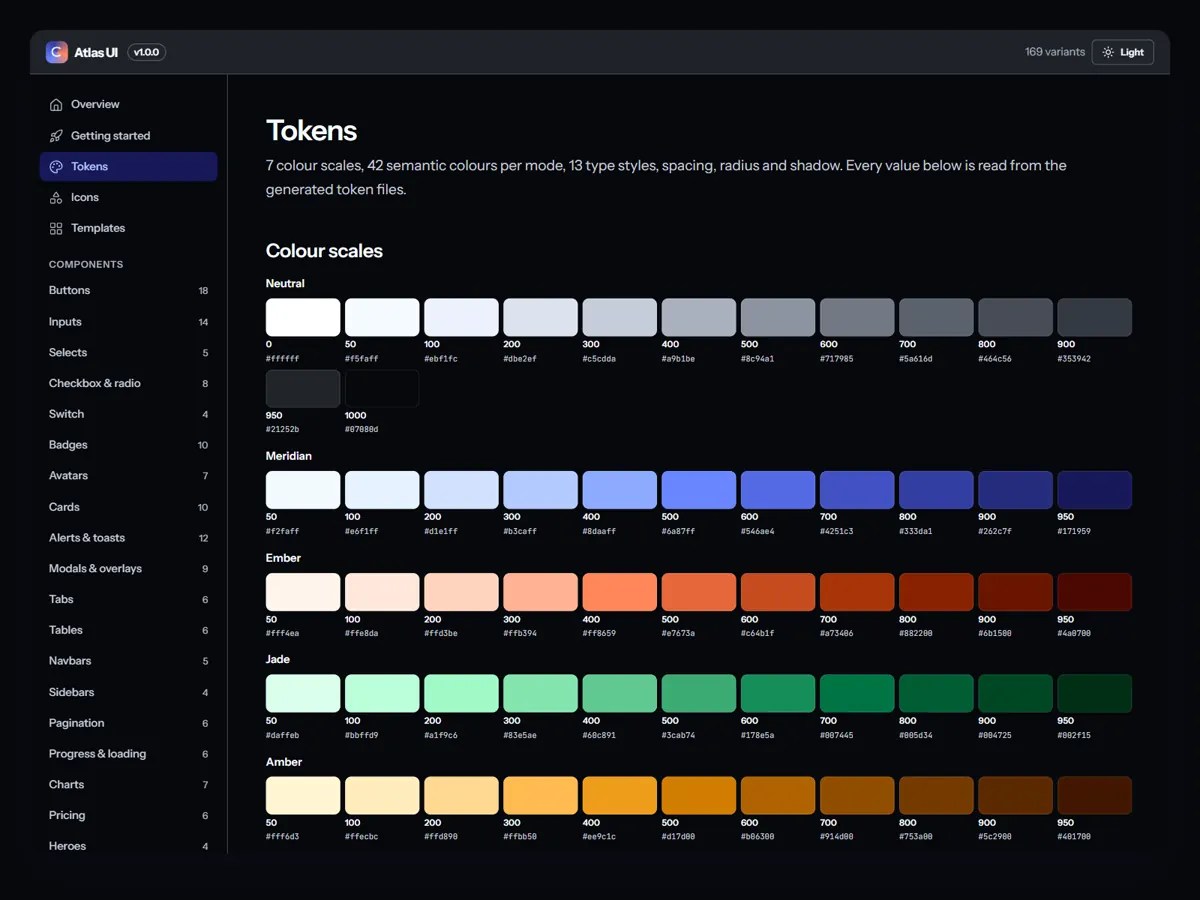
Task: Select Ember 700 swatch #a73406
Action: [857, 592]
